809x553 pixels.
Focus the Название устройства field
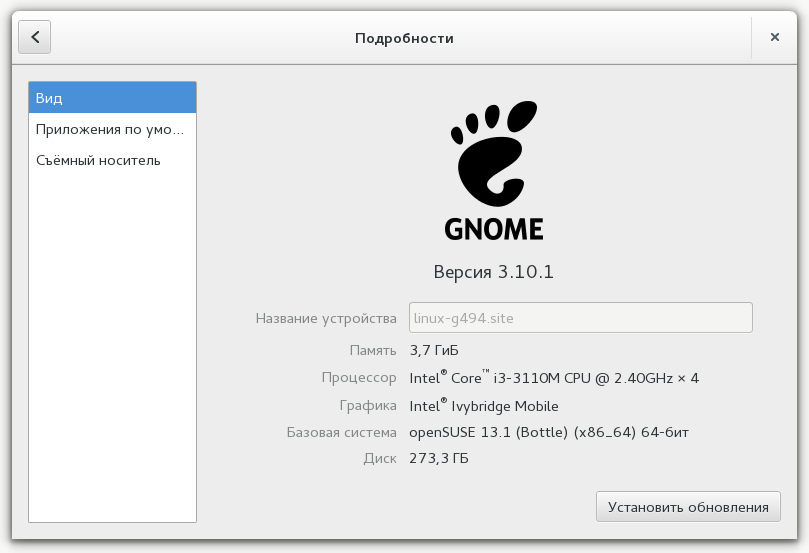[x=580, y=318]
